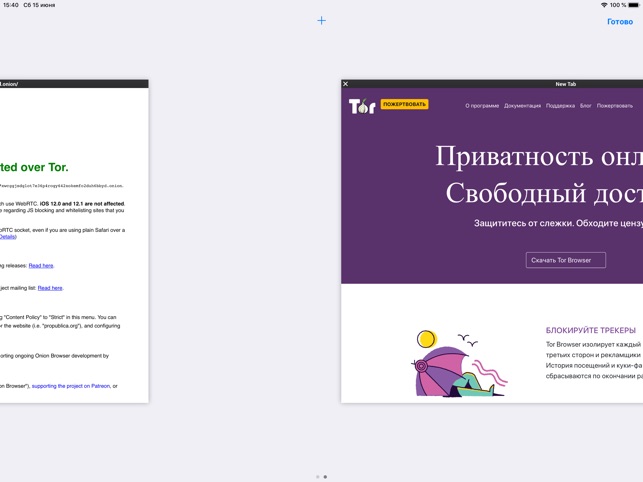Select the New Tab title bar
Viewport: 643px width, 482px height.
click(x=492, y=84)
